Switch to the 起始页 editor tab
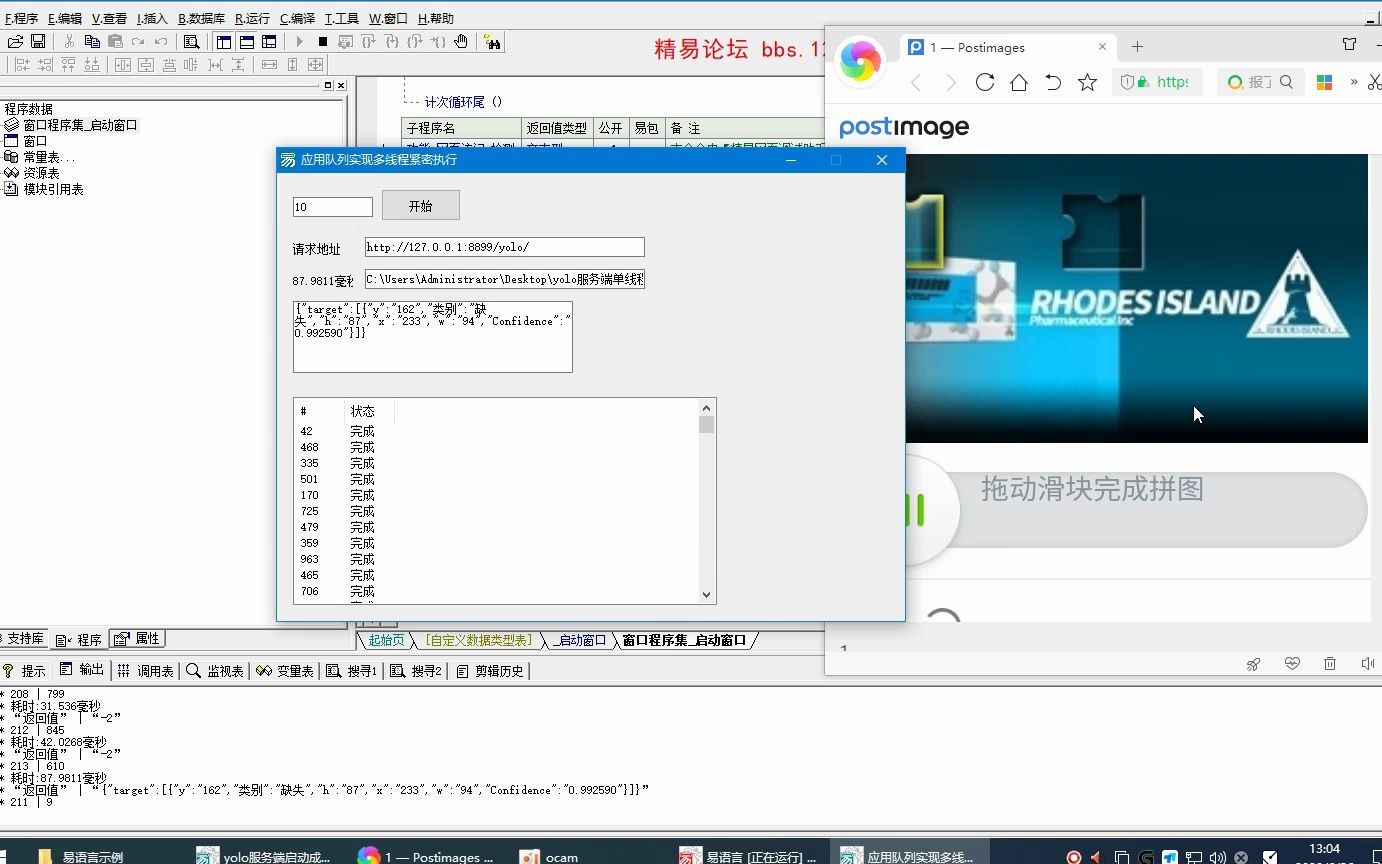This screenshot has height=864, width=1382. click(386, 640)
